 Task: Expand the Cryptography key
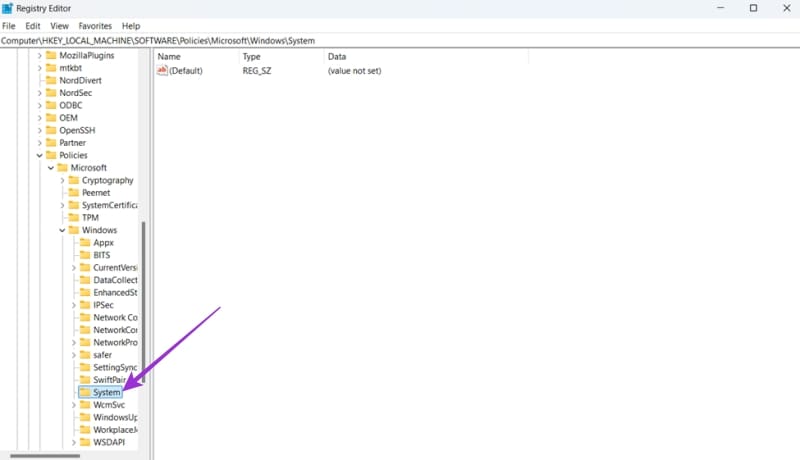coord(62,180)
